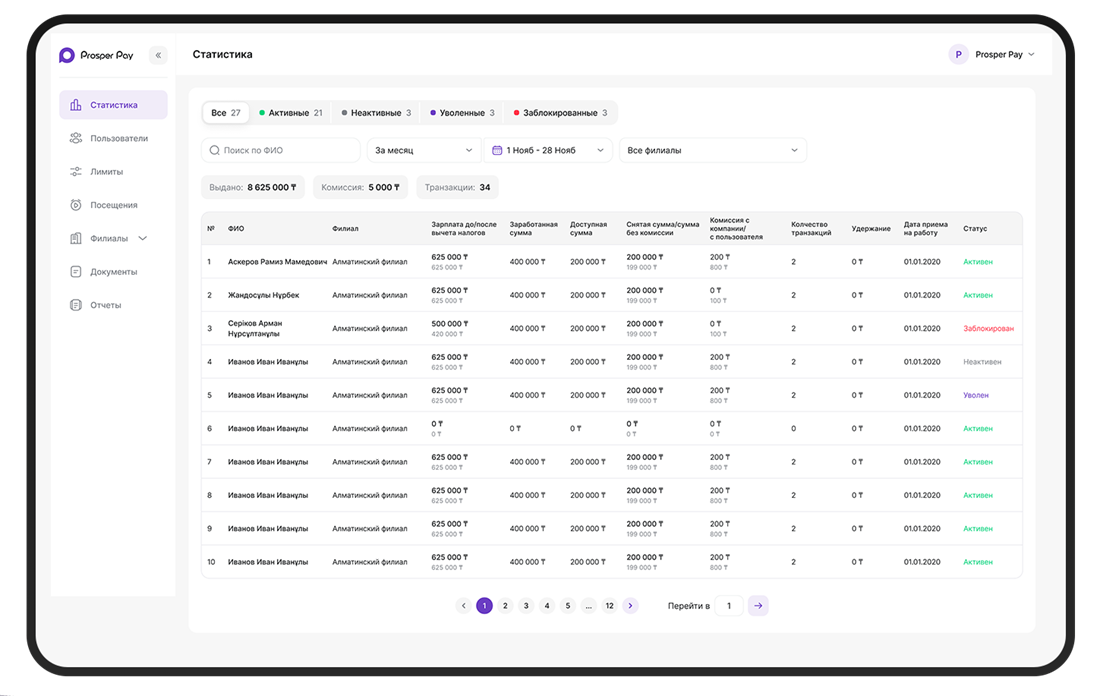1100x696 pixels.
Task: Click the purple go-to-page arrow button
Action: 758,605
